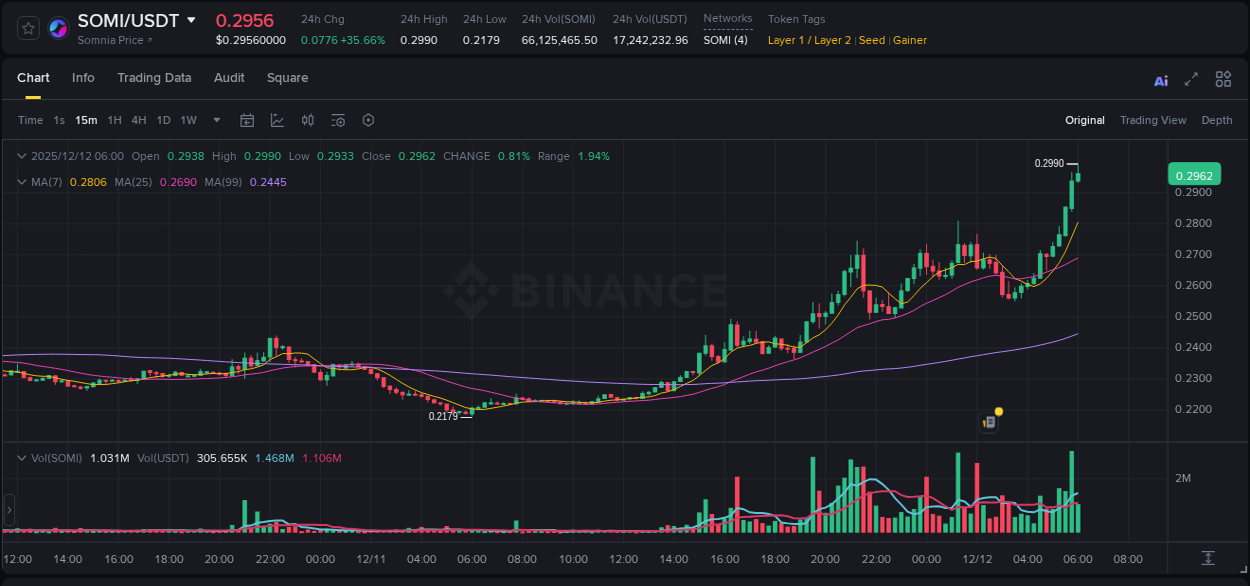Select the candlestick style icon
Viewport: 1250px width, 586px height.
pos(307,120)
